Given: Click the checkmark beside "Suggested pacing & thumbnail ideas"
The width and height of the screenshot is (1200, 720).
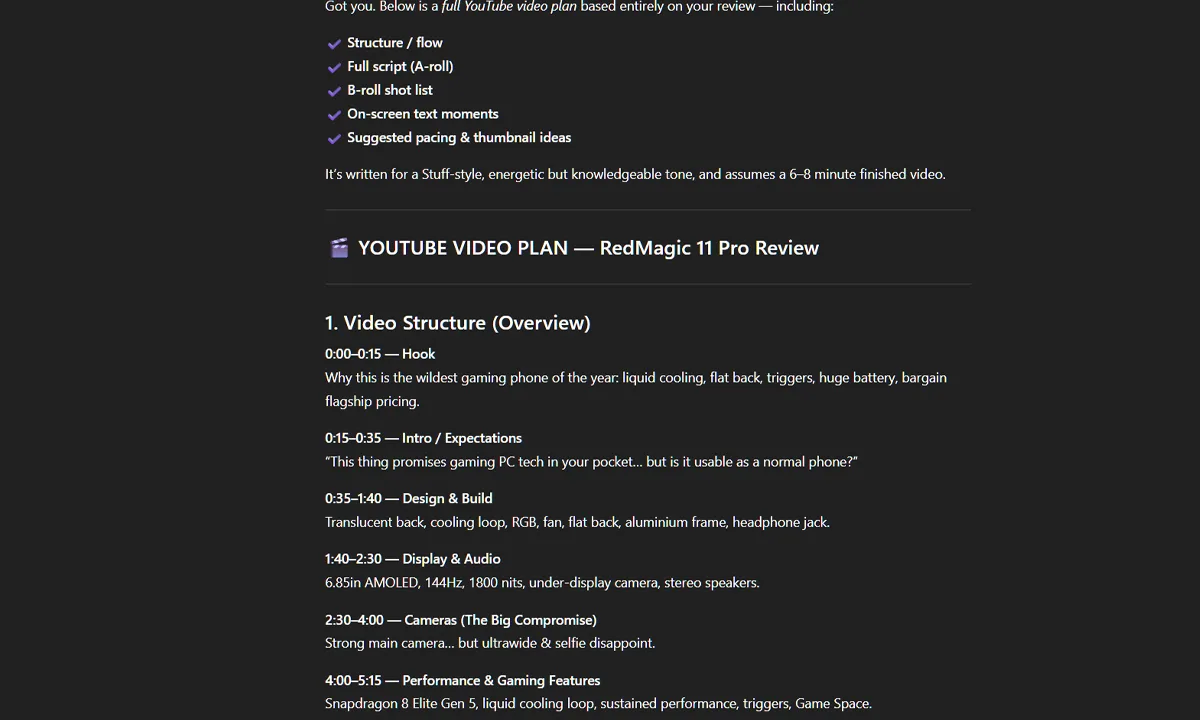Looking at the screenshot, I should [334, 138].
